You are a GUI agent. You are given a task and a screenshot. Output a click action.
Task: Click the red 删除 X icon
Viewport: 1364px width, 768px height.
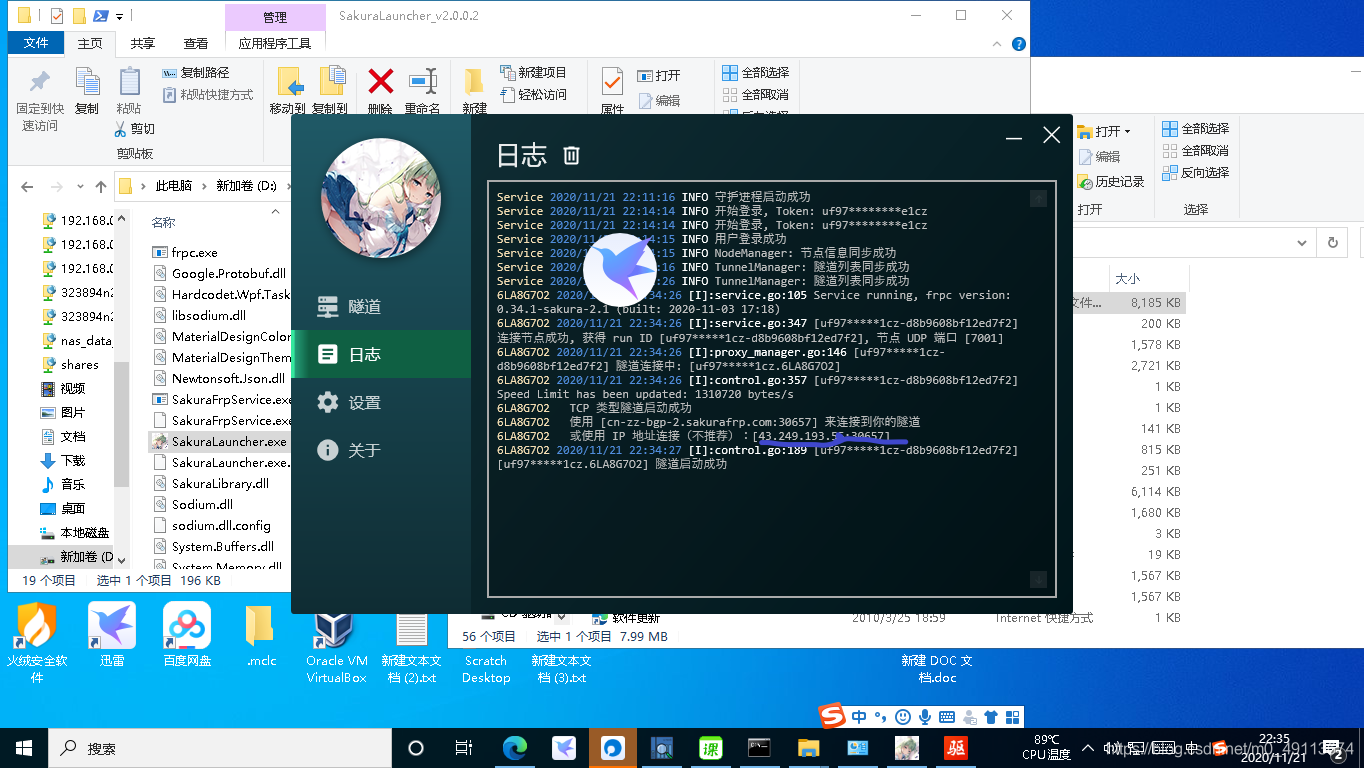click(380, 81)
